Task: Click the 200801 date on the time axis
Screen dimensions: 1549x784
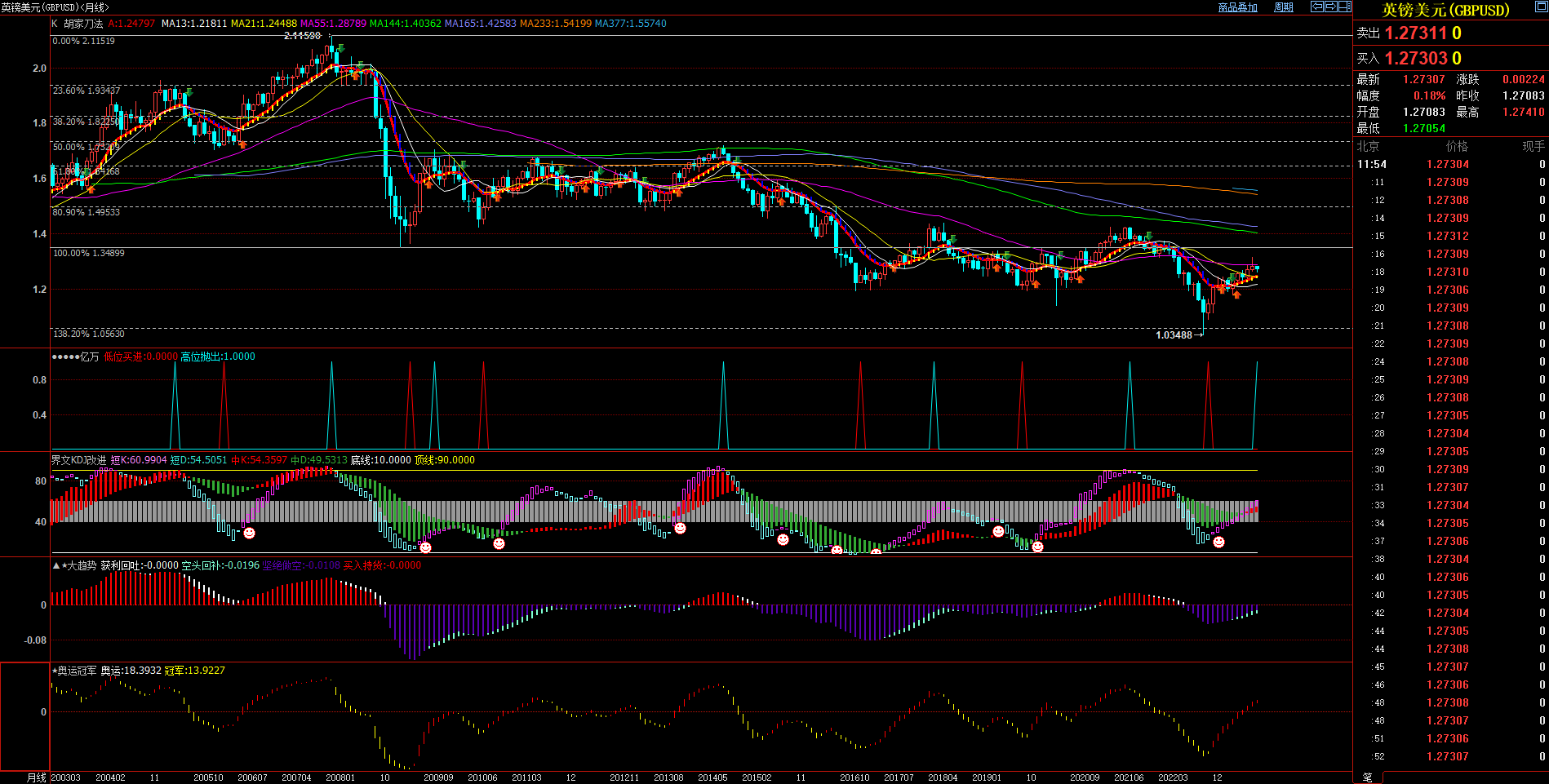Action: (340, 777)
